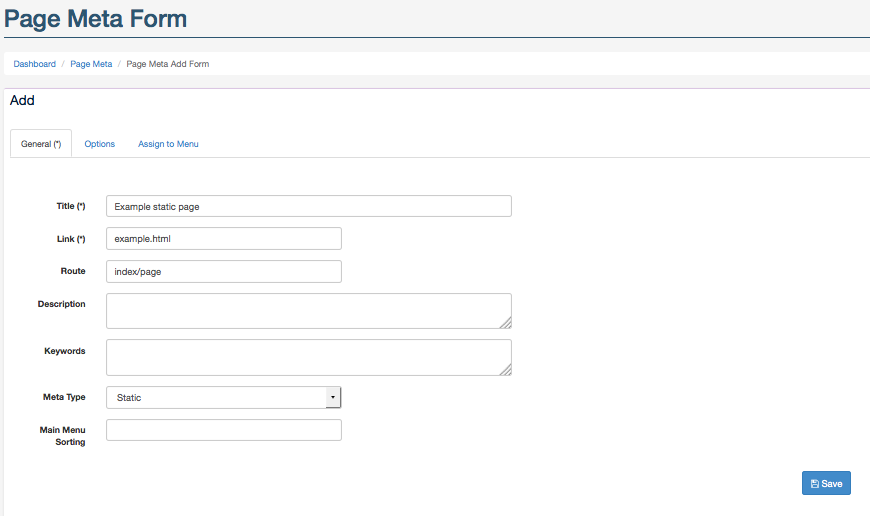Focus the Main Menu Sorting field
This screenshot has height=516, width=870.
[x=224, y=430]
